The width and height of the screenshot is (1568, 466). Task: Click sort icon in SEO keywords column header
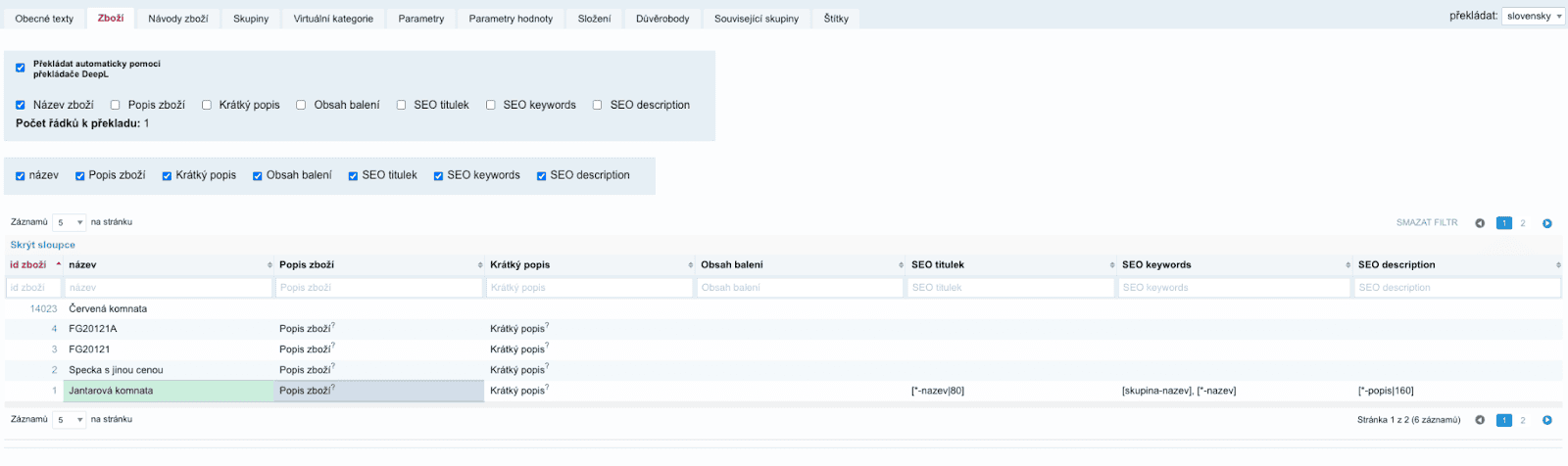click(x=1347, y=265)
